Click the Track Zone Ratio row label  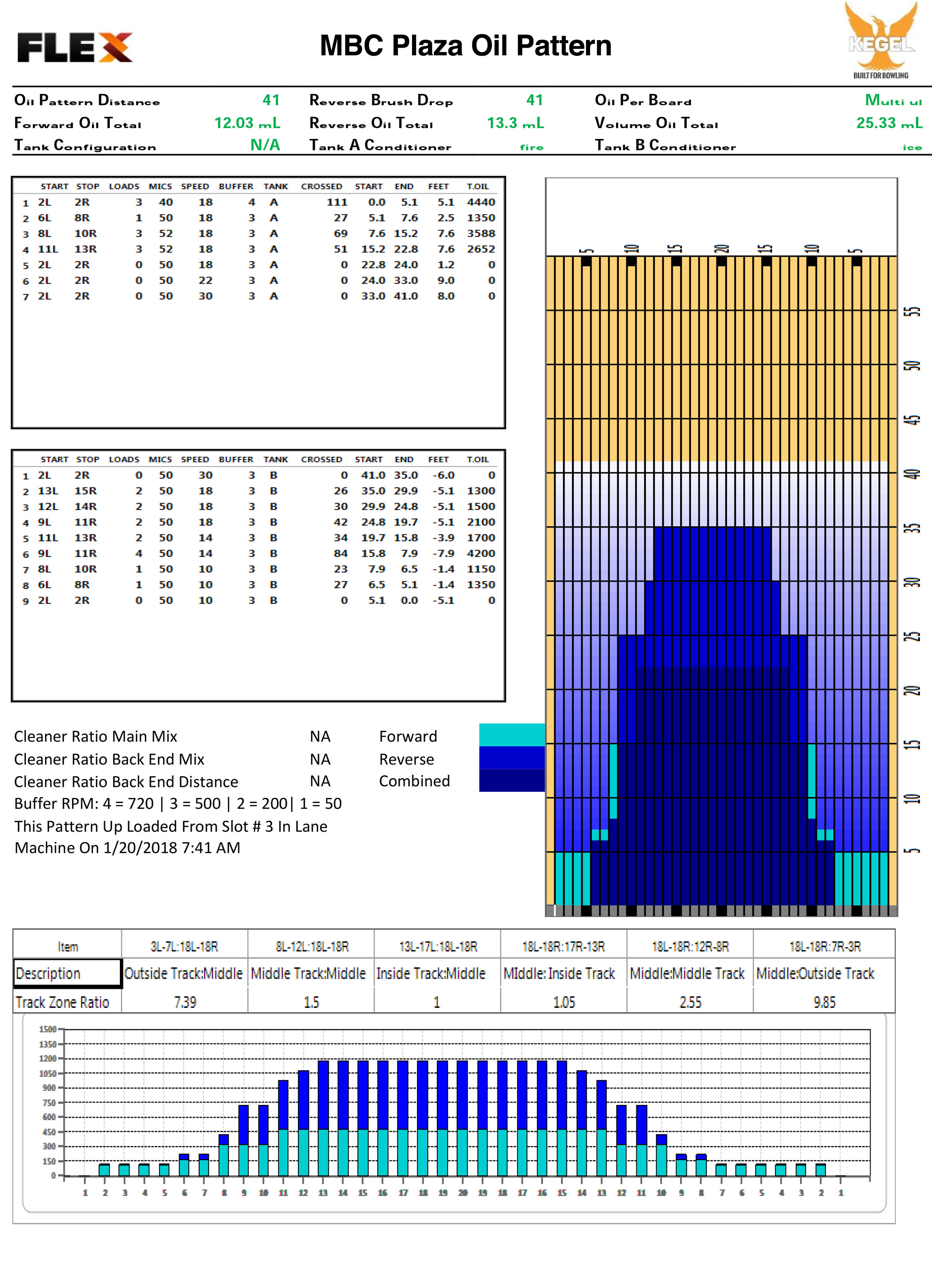(63, 1002)
